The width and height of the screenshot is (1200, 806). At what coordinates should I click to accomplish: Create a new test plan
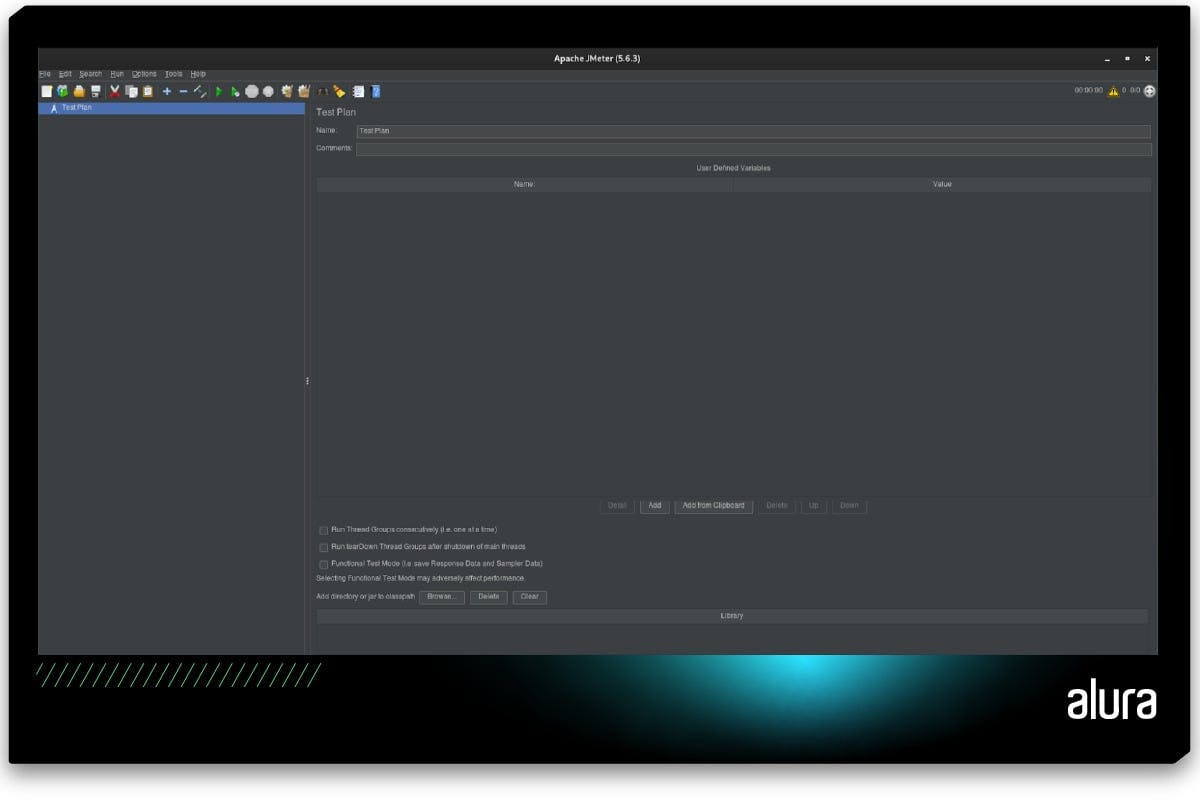(47, 91)
